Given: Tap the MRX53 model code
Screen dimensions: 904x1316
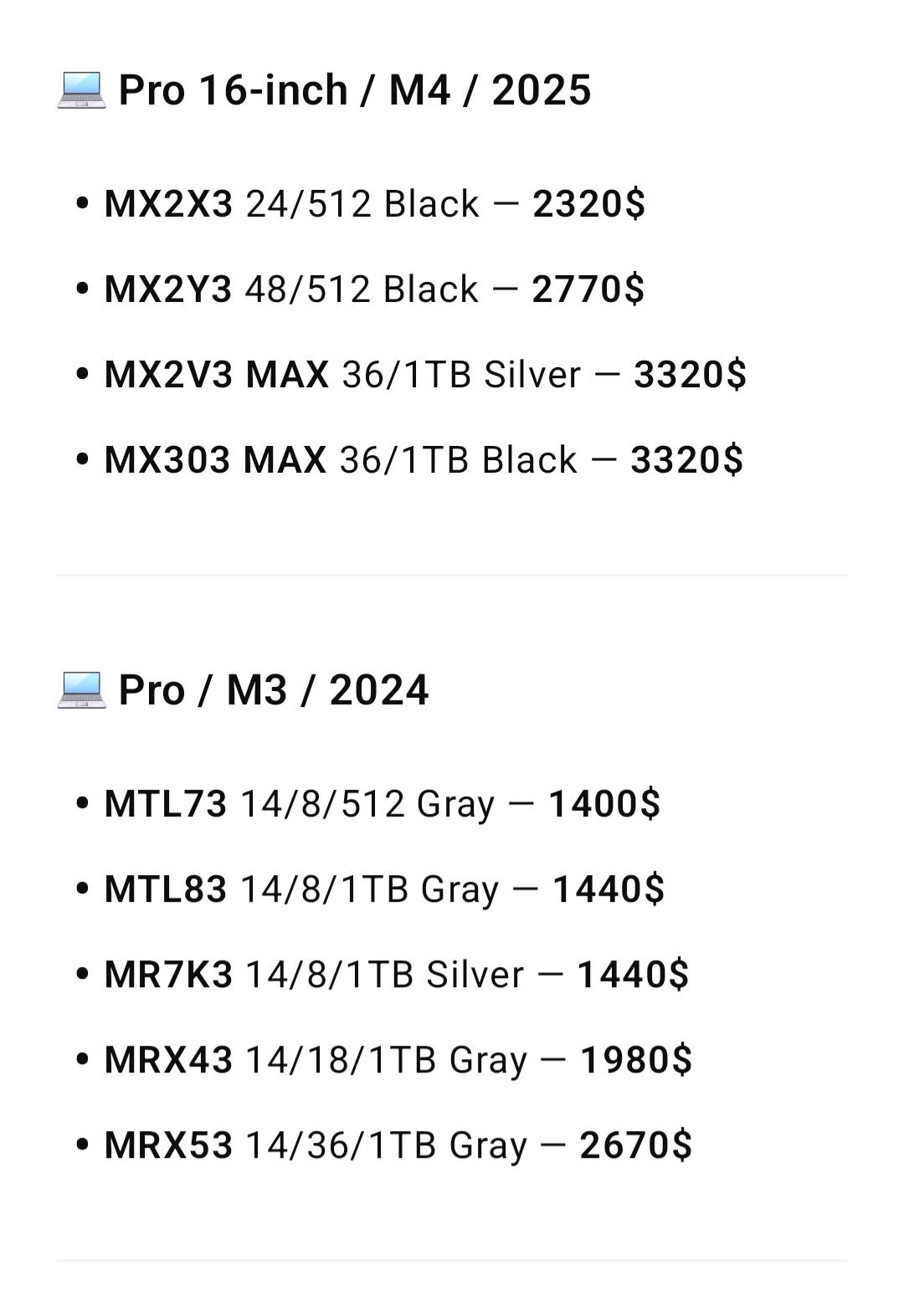Looking at the screenshot, I should pyautogui.click(x=168, y=1145).
